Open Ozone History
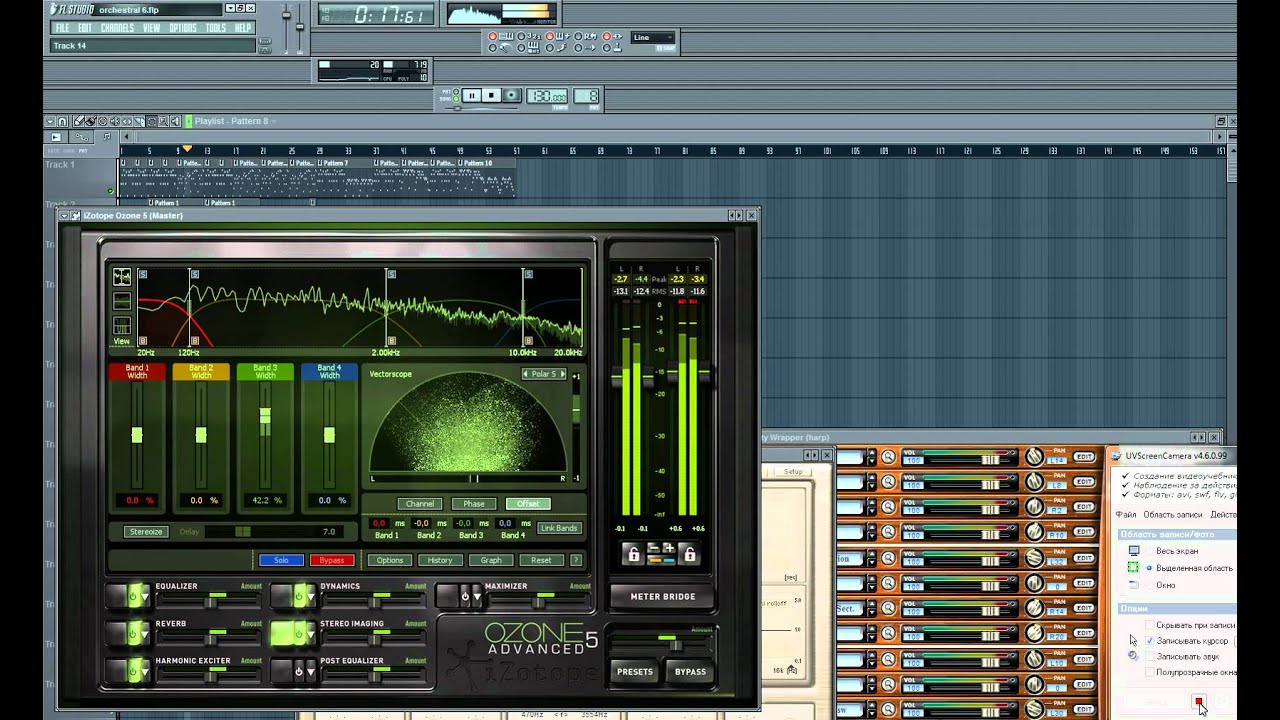Viewport: 1280px width, 720px height. click(440, 560)
